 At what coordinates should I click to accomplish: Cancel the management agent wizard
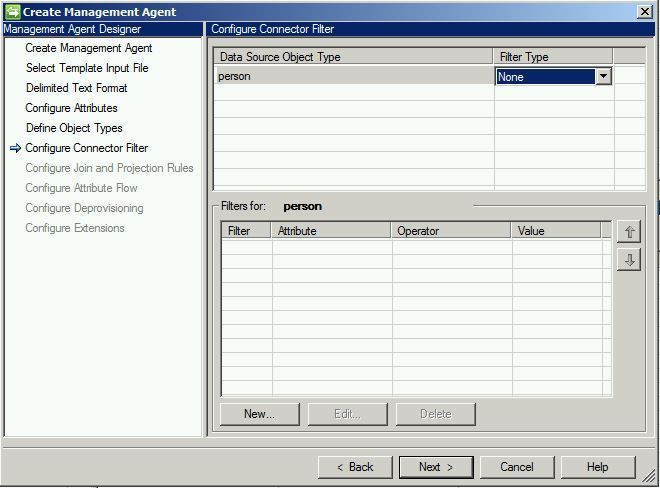pyautogui.click(x=517, y=467)
